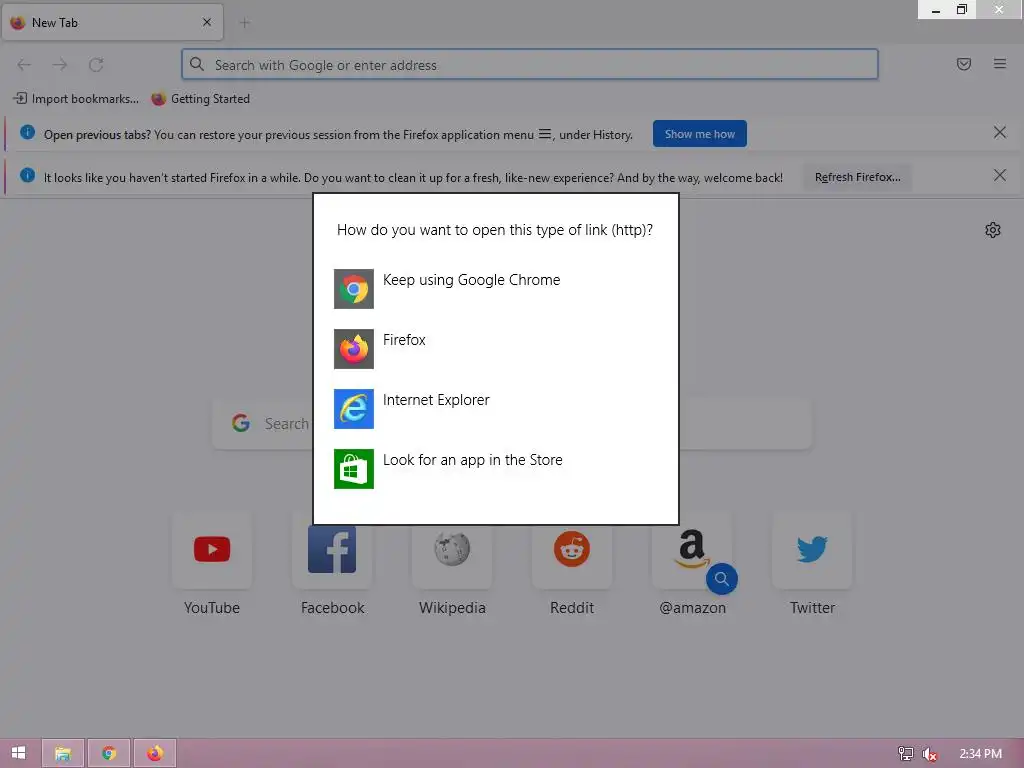Switch to Chrome in the taskbar
Image resolution: width=1024 pixels, height=768 pixels.
[x=109, y=754]
